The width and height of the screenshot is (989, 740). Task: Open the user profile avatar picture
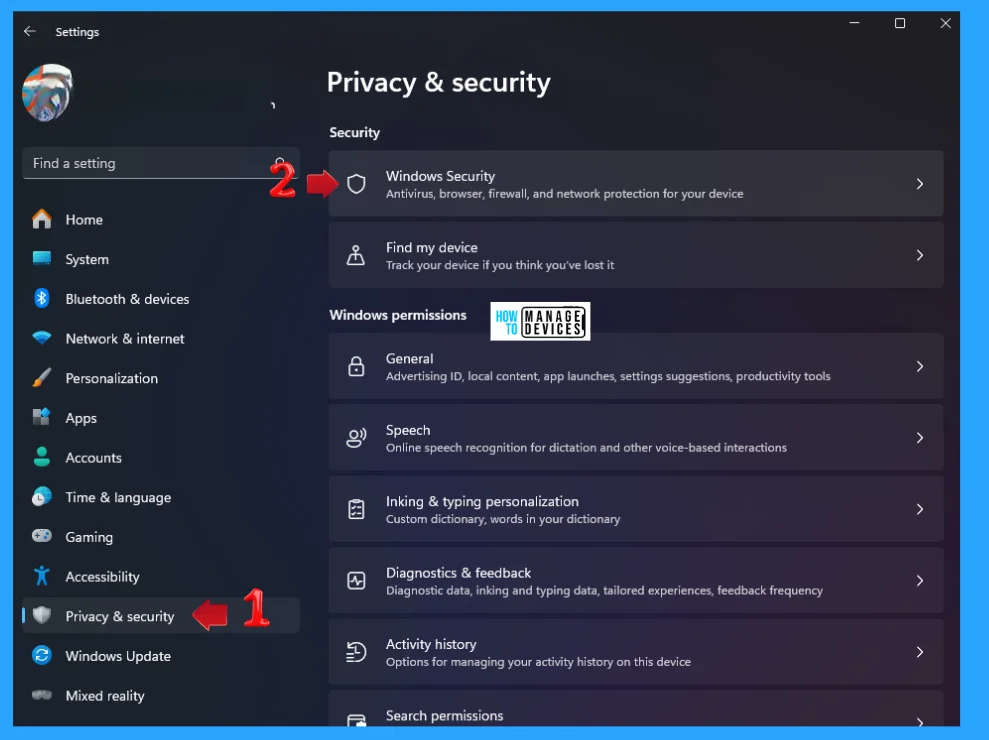pos(48,93)
